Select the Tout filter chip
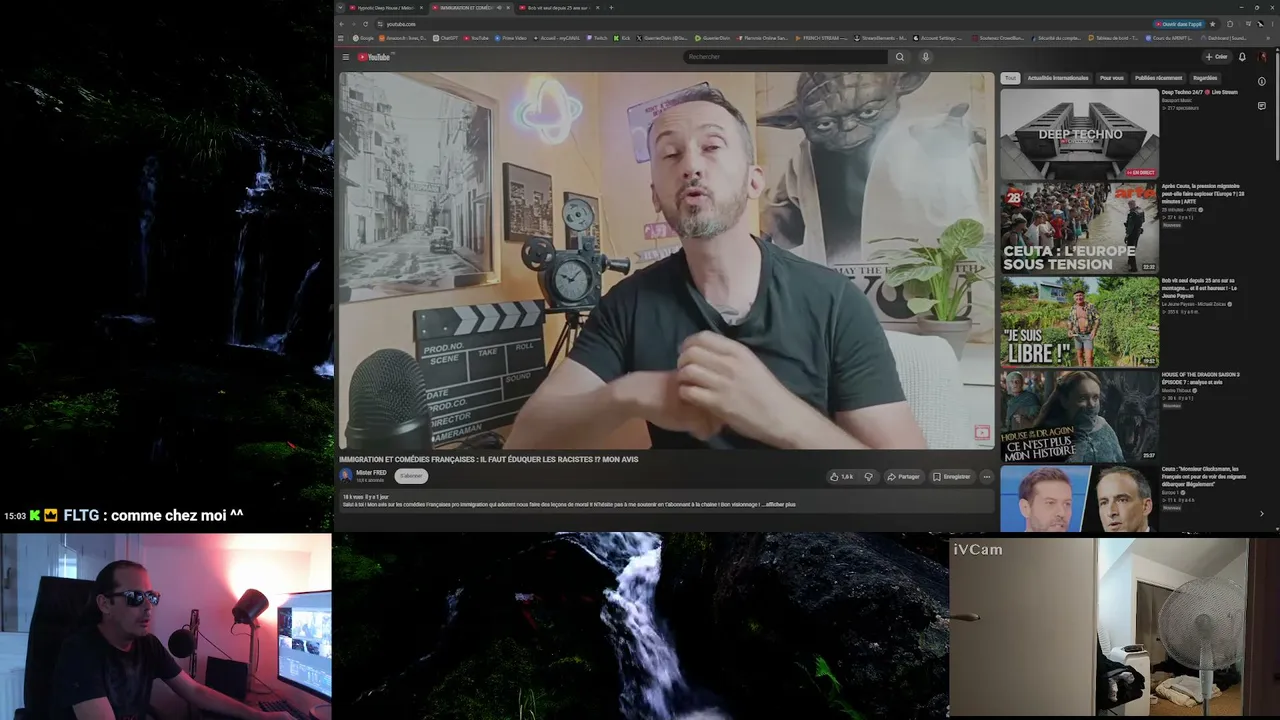 pos(1010,78)
